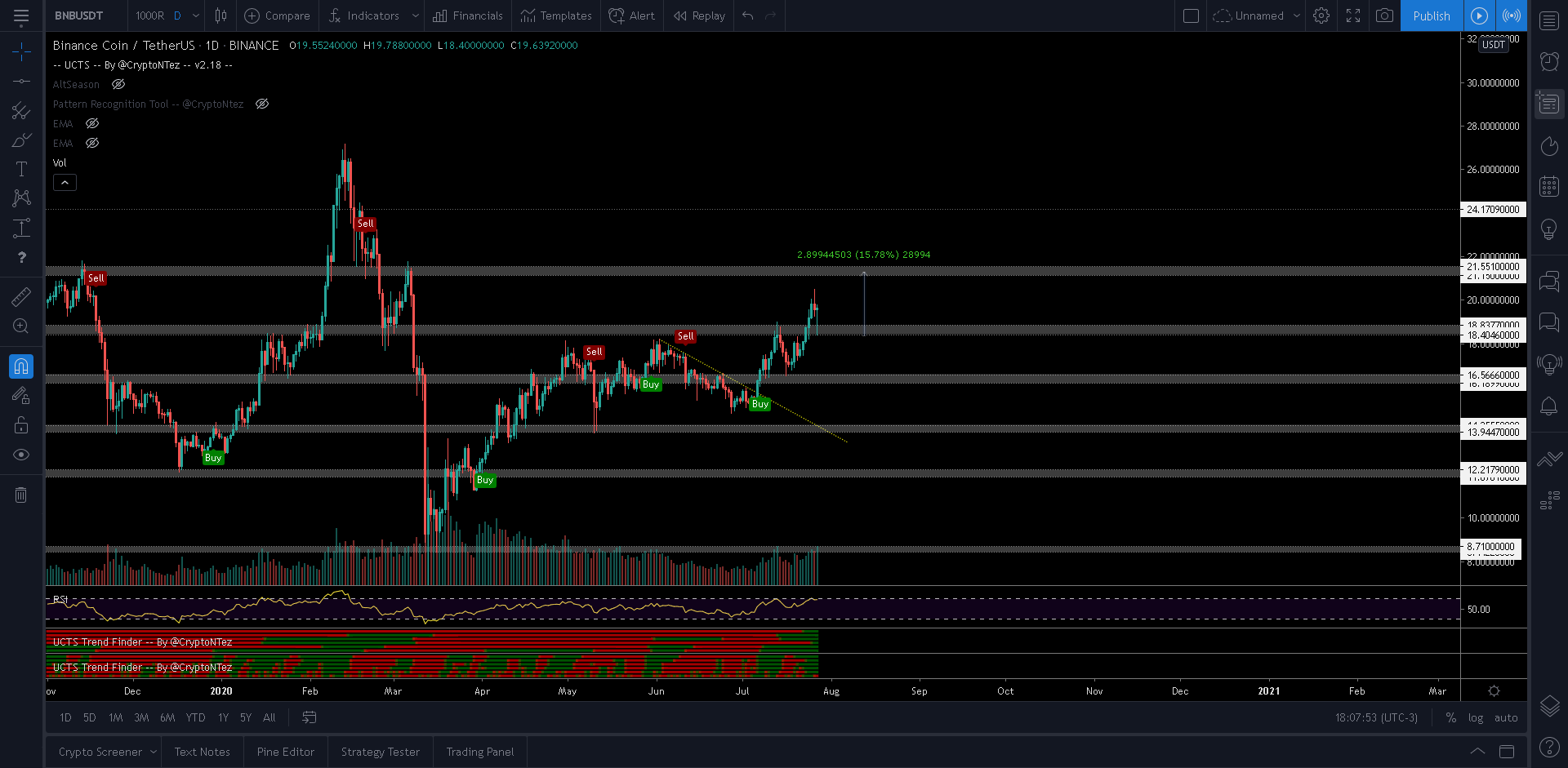This screenshot has width=1568, height=768.
Task: Expand the Crypto Screener dropdown
Action: [x=152, y=752]
